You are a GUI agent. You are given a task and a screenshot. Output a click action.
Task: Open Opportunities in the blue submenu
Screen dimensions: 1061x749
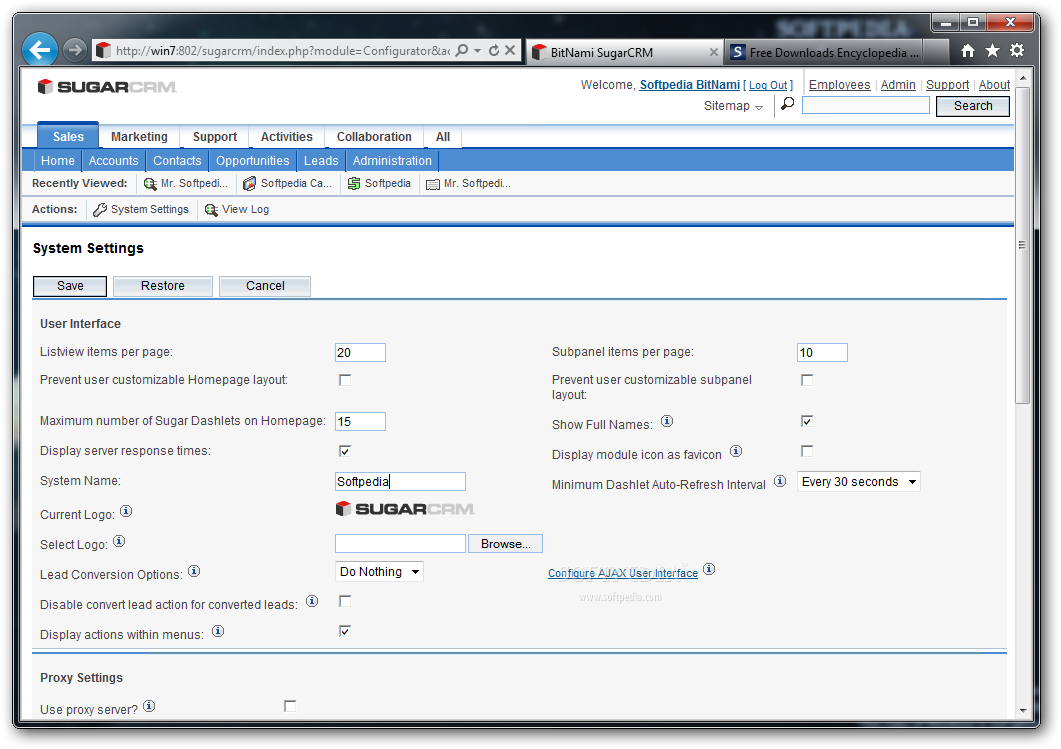tap(252, 161)
